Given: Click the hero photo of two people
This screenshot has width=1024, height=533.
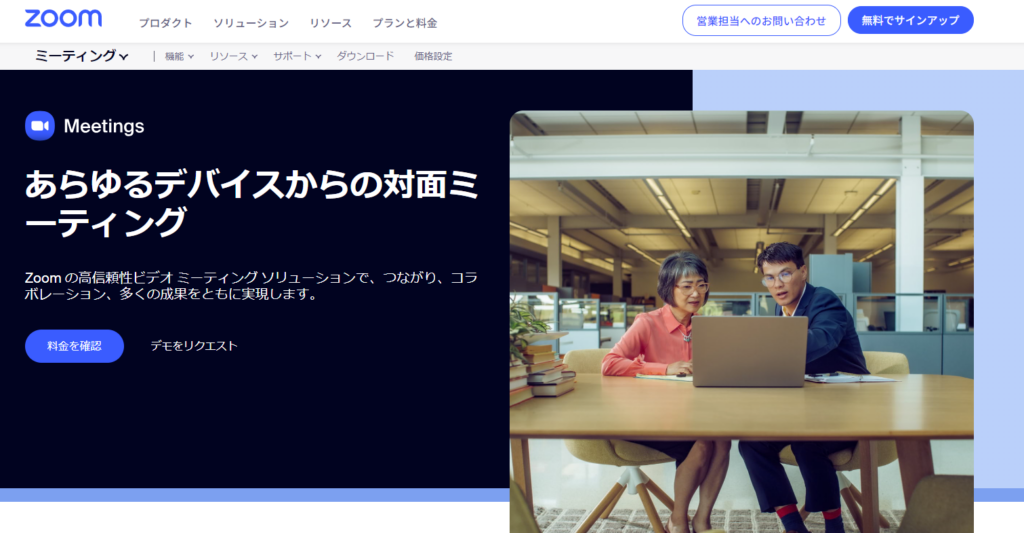Looking at the screenshot, I should pos(741,320).
